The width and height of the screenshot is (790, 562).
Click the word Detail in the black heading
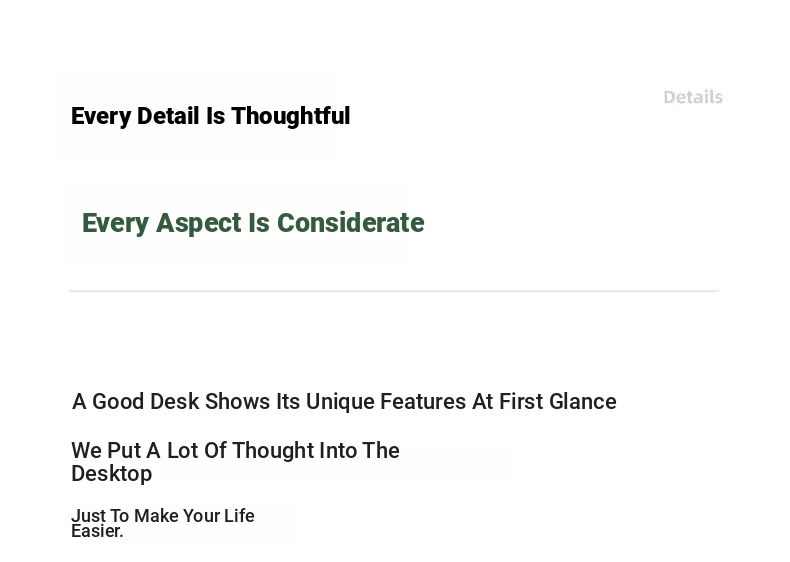click(x=168, y=116)
